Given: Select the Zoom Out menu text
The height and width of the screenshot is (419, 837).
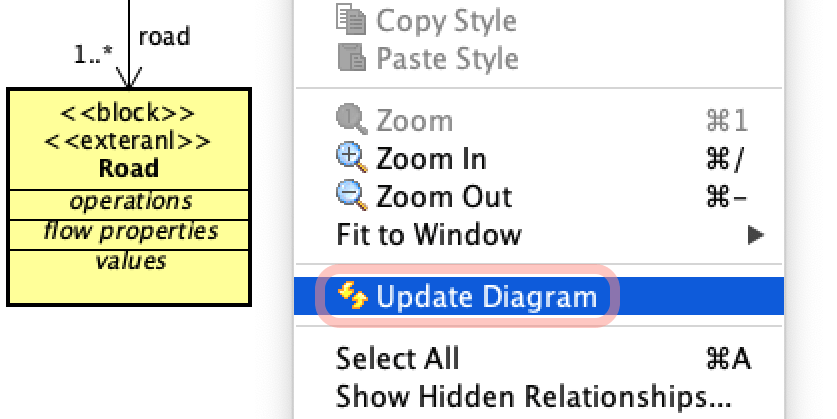Looking at the screenshot, I should pos(444,196).
